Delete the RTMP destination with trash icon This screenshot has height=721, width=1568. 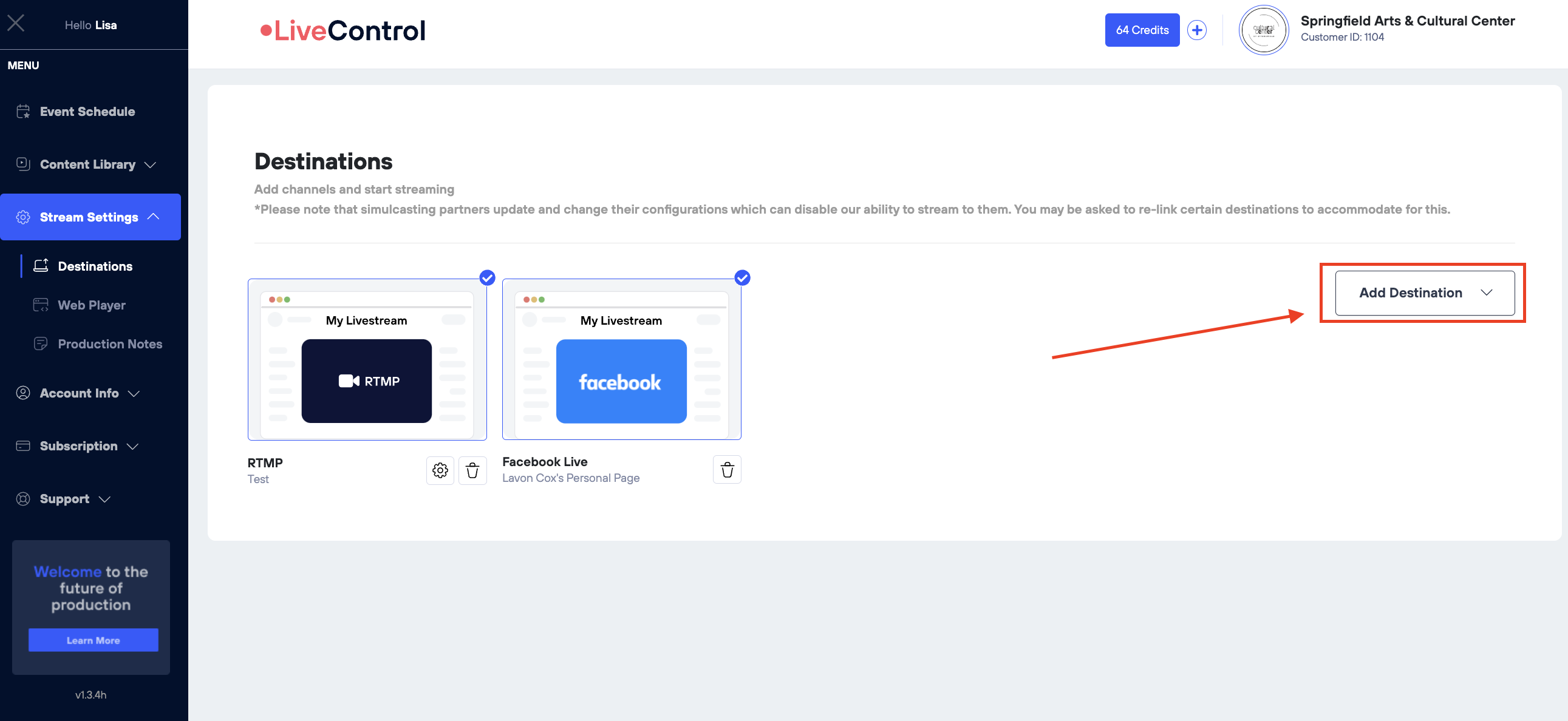click(472, 470)
